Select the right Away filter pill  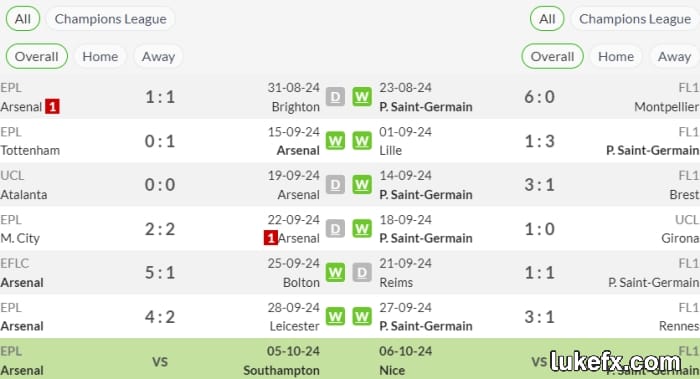(x=674, y=56)
